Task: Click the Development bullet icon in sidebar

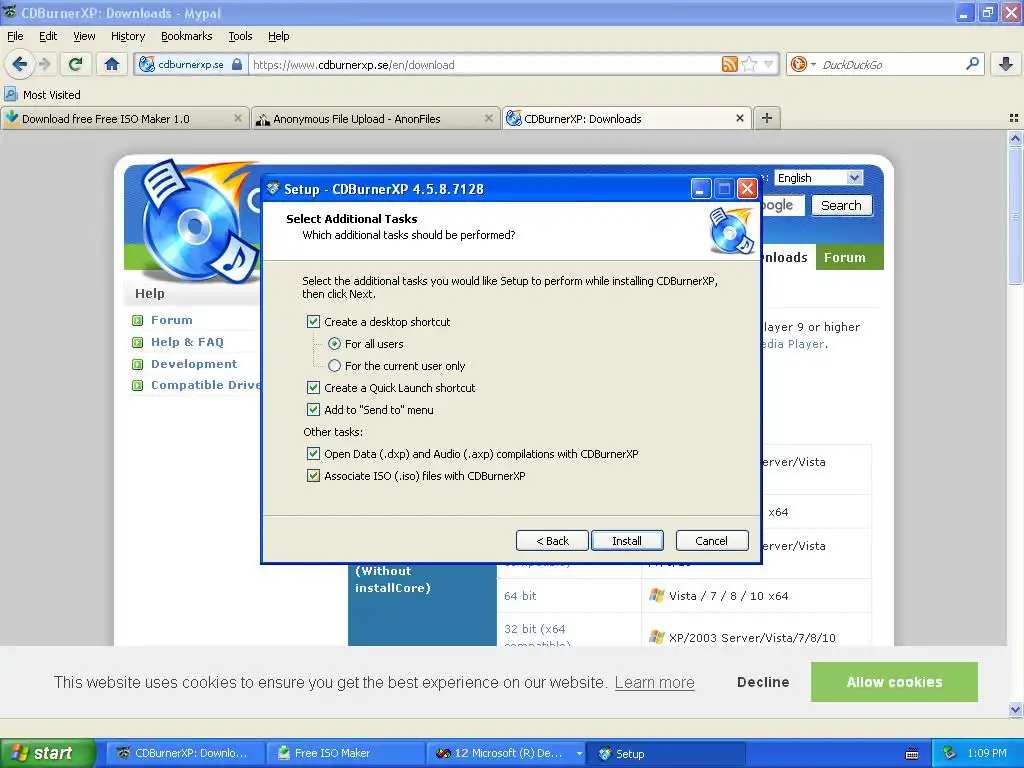Action: pos(137,364)
